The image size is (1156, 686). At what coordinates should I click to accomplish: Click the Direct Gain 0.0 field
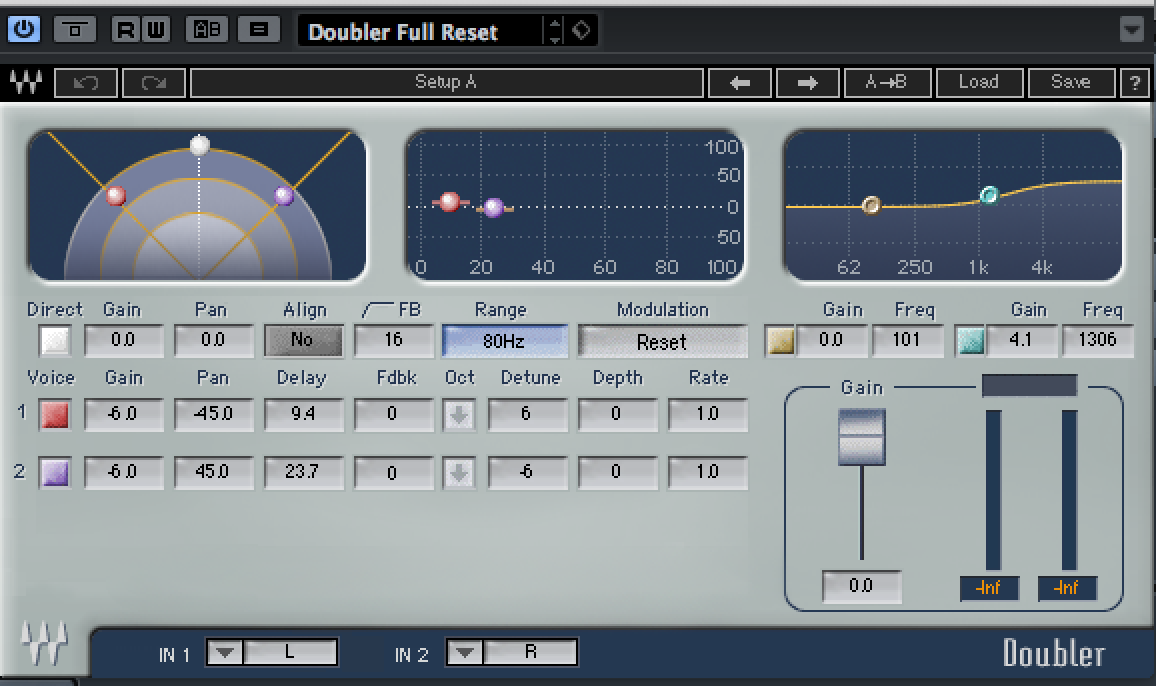(123, 340)
